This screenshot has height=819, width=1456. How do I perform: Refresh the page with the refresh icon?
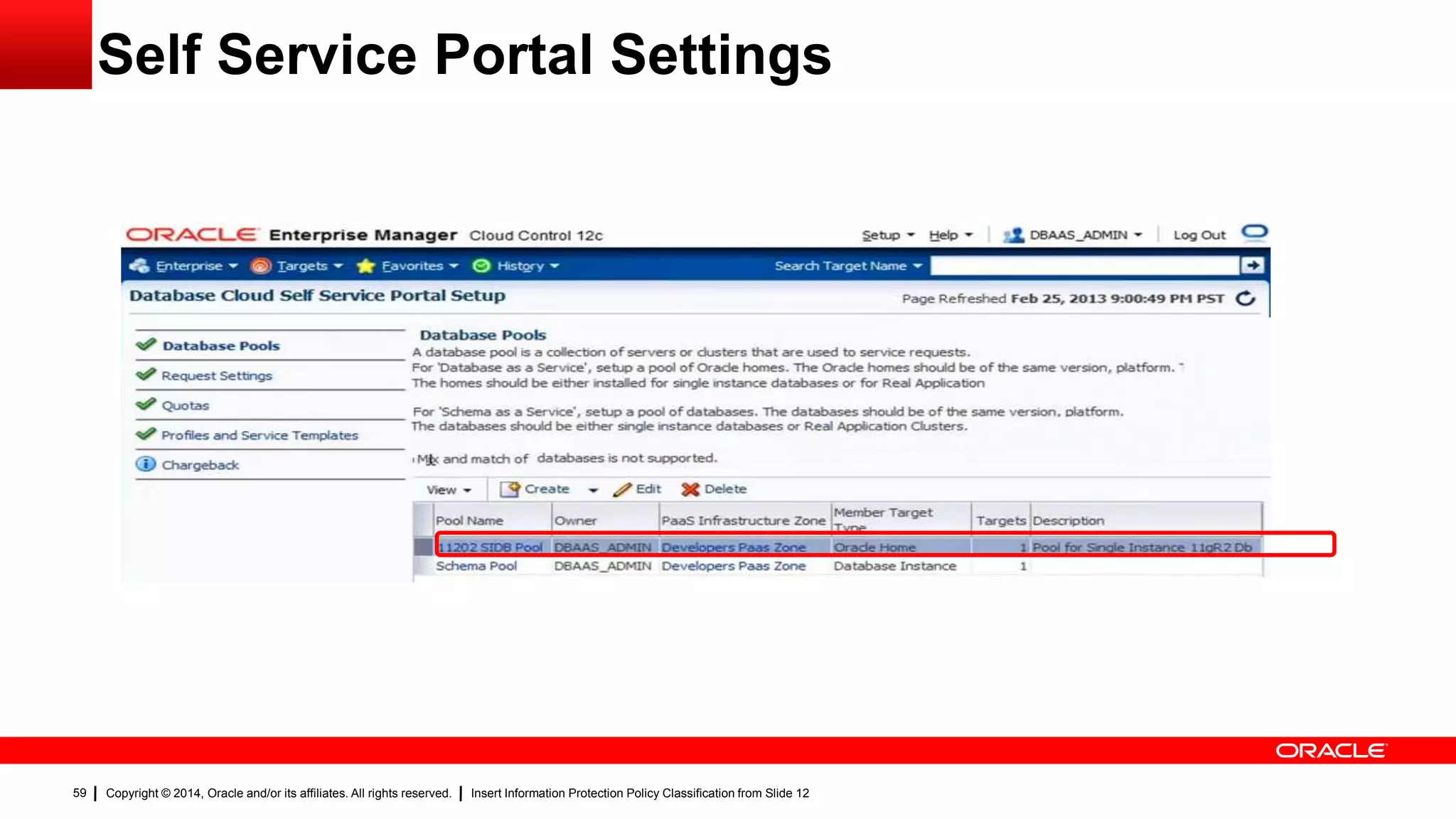1246,299
